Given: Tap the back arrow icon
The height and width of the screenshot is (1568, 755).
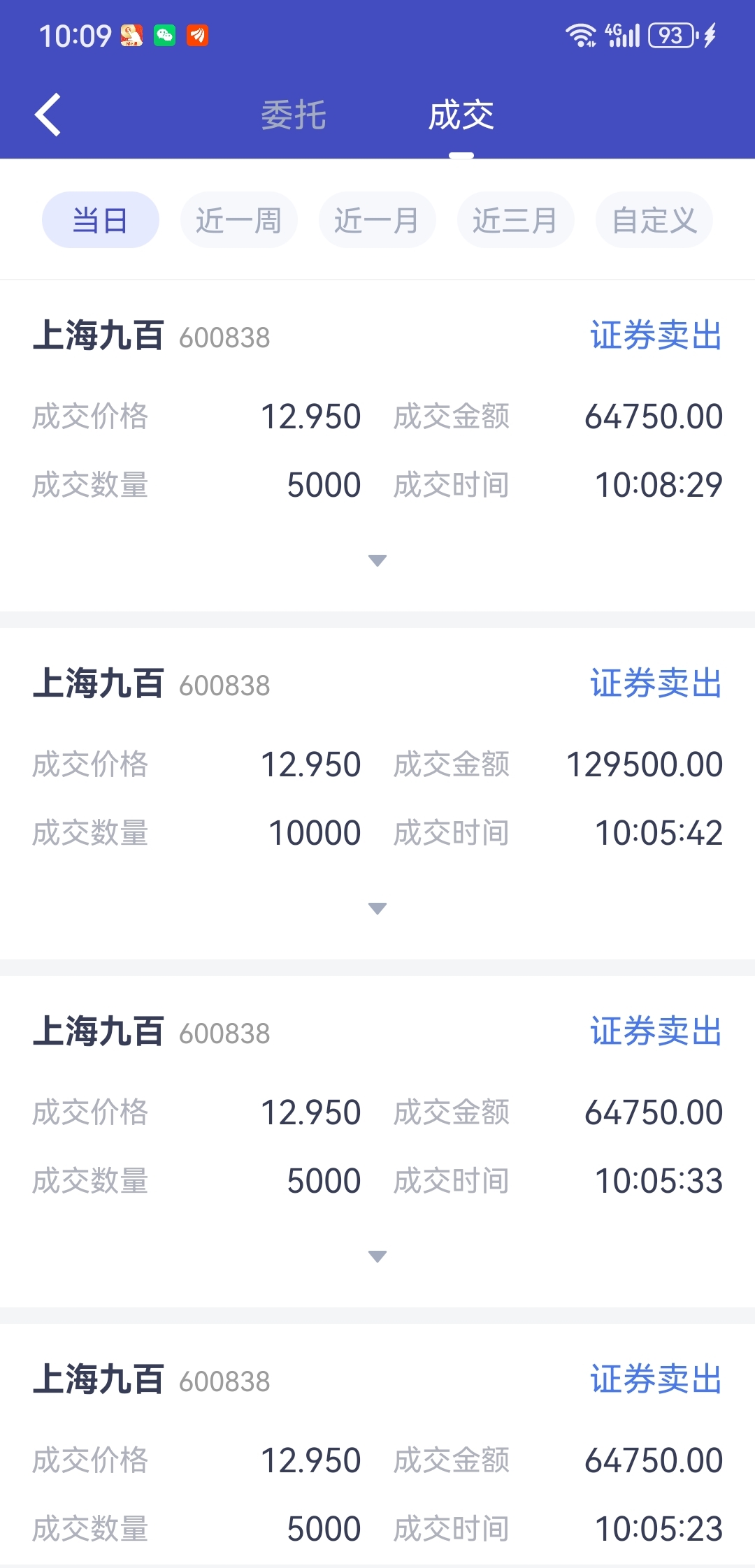Looking at the screenshot, I should tap(48, 115).
